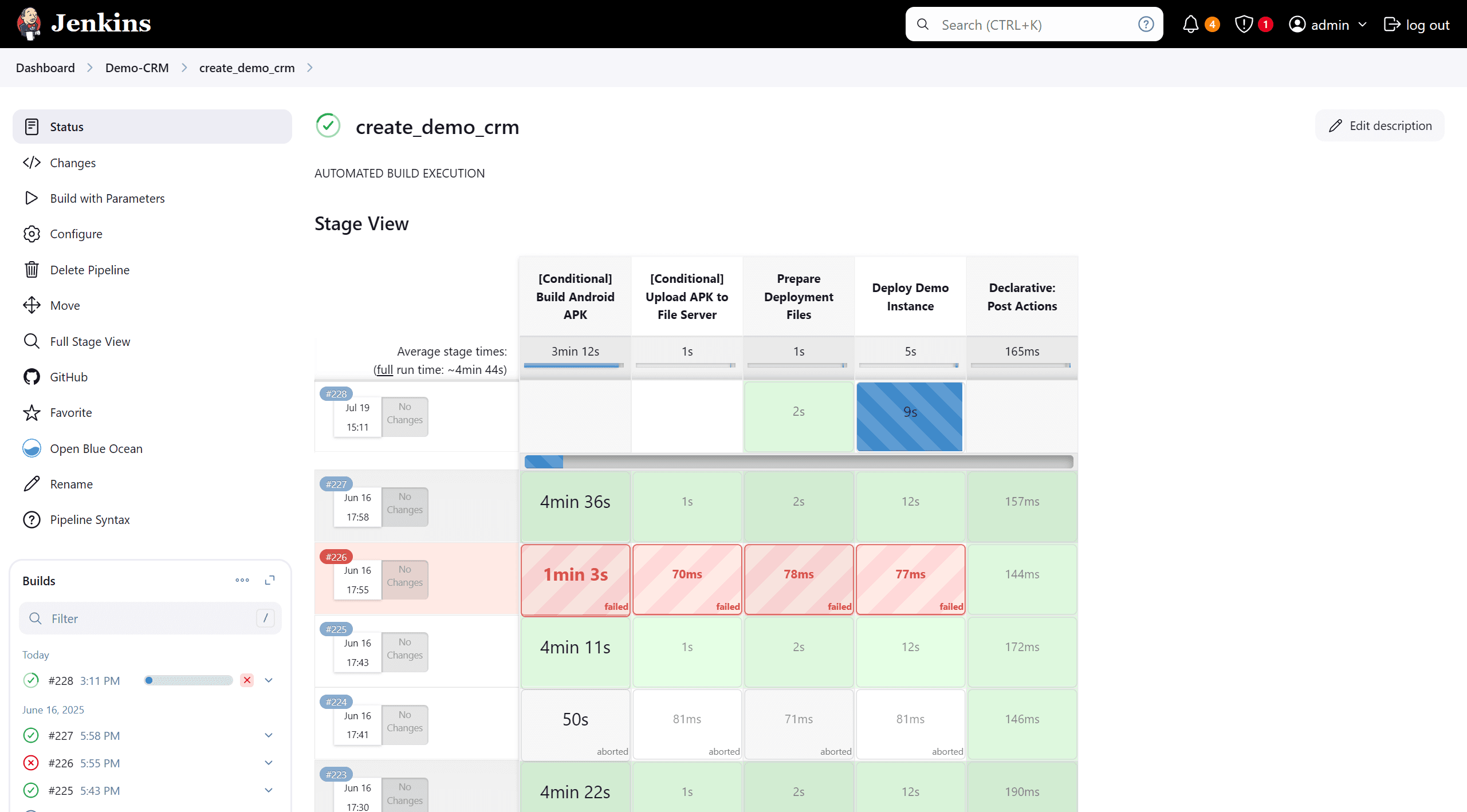Check progress on build #228 progress bar
The width and height of the screenshot is (1467, 812).
point(188,680)
